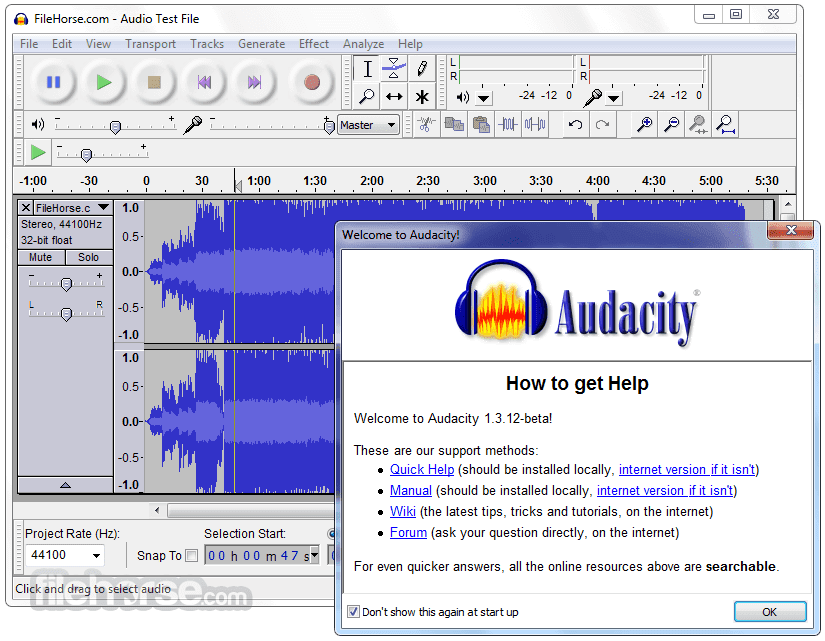The width and height of the screenshot is (825, 641).
Task: Click the Skip to Start button
Action: 205,82
